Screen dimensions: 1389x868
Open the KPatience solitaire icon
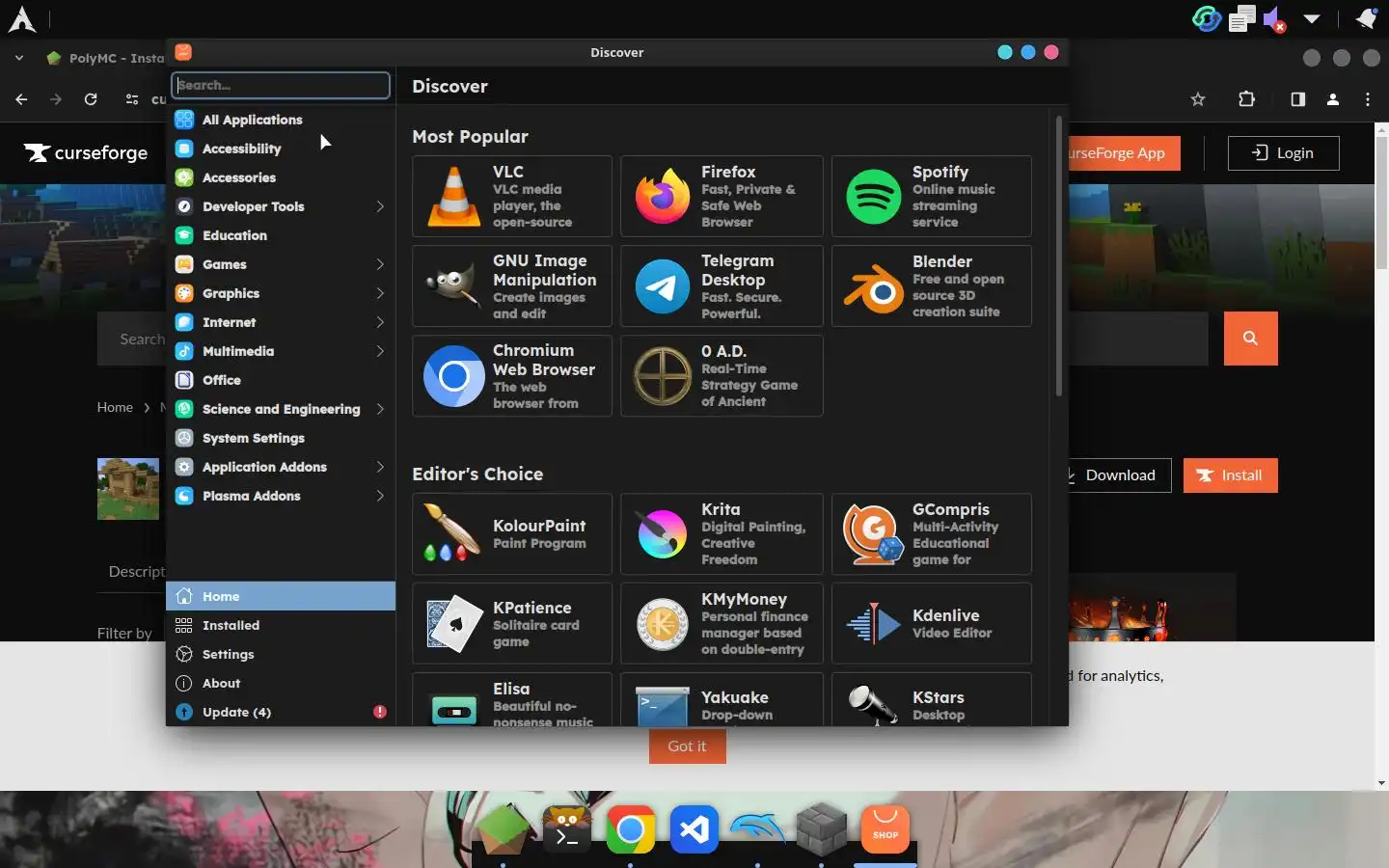click(454, 623)
